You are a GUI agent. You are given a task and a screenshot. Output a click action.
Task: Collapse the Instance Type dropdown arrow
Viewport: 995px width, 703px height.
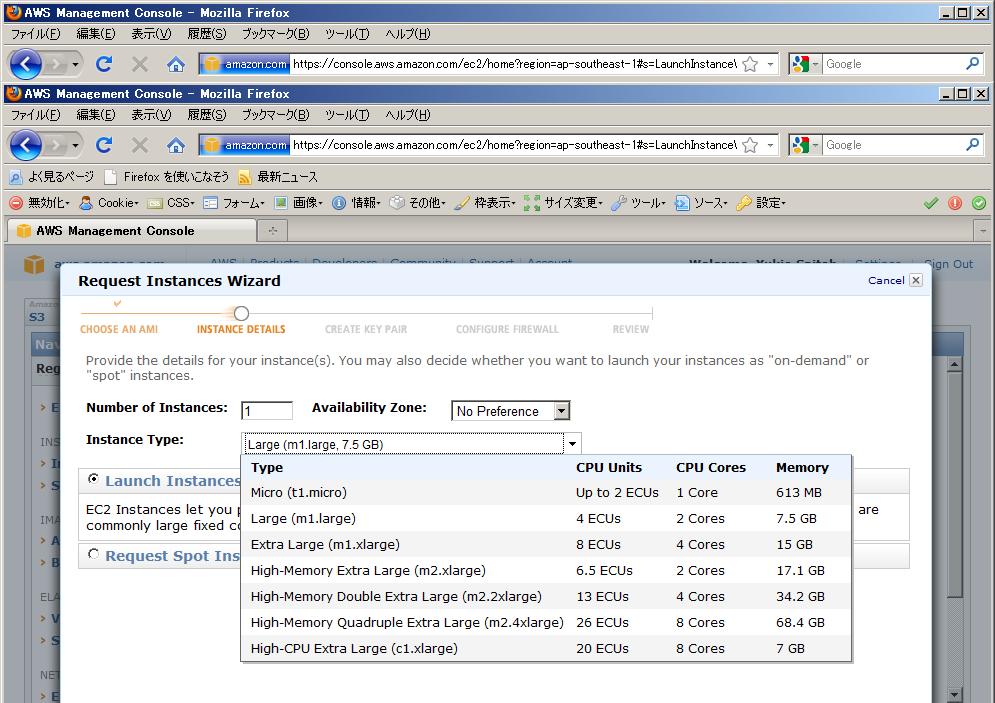pos(572,444)
